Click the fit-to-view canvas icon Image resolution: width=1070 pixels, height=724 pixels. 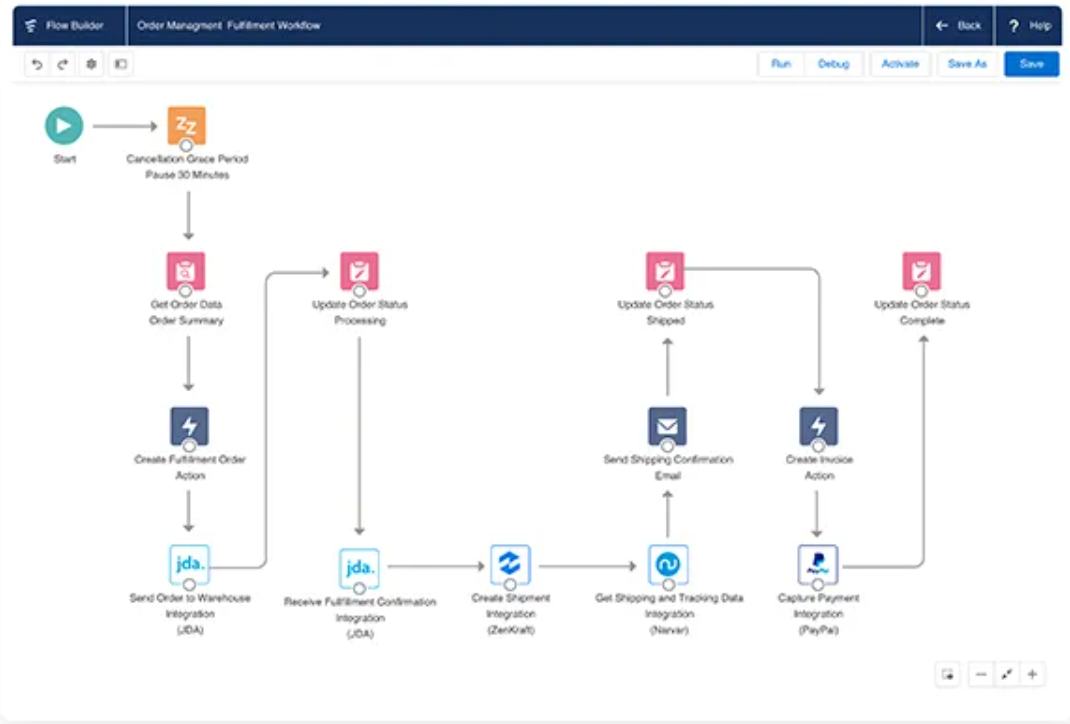[1007, 674]
